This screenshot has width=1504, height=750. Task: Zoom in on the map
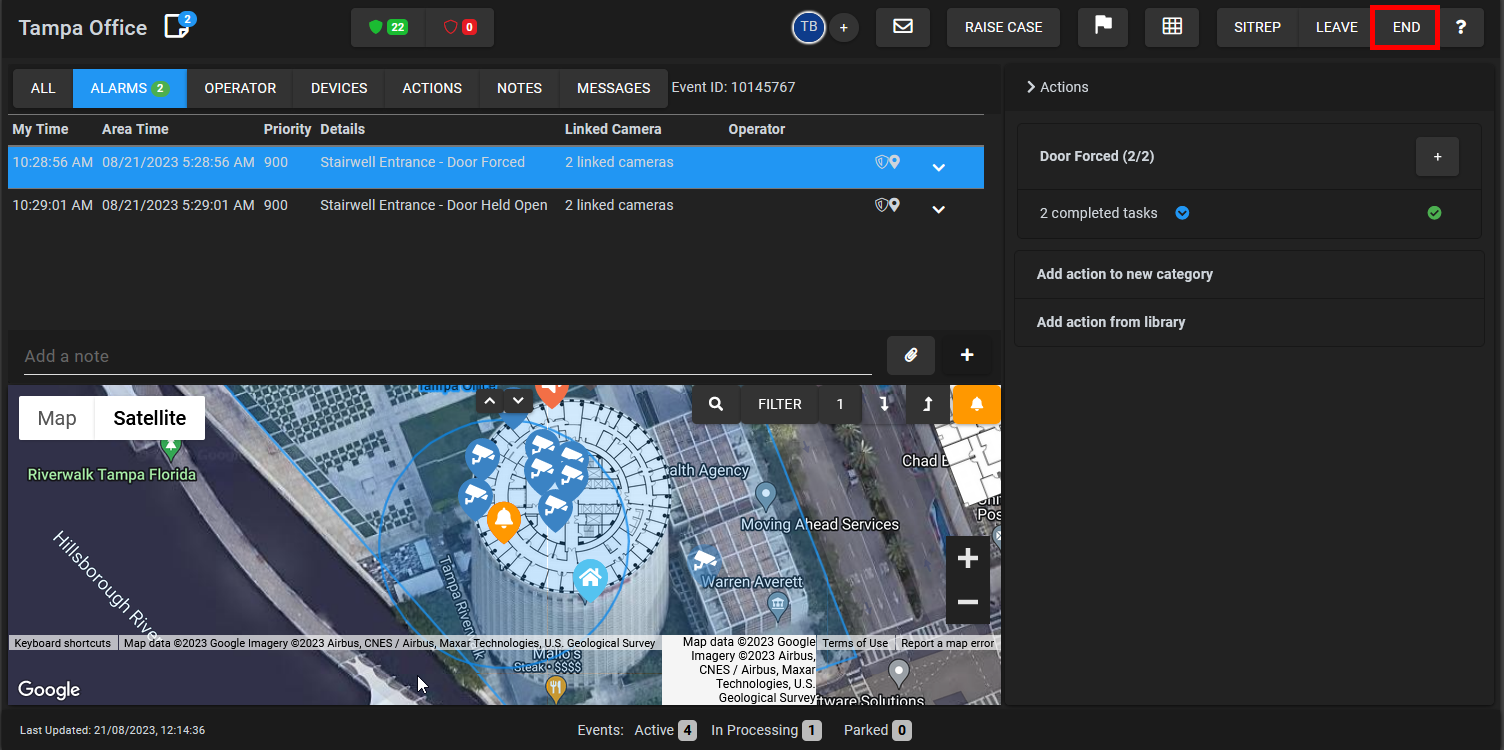(968, 558)
